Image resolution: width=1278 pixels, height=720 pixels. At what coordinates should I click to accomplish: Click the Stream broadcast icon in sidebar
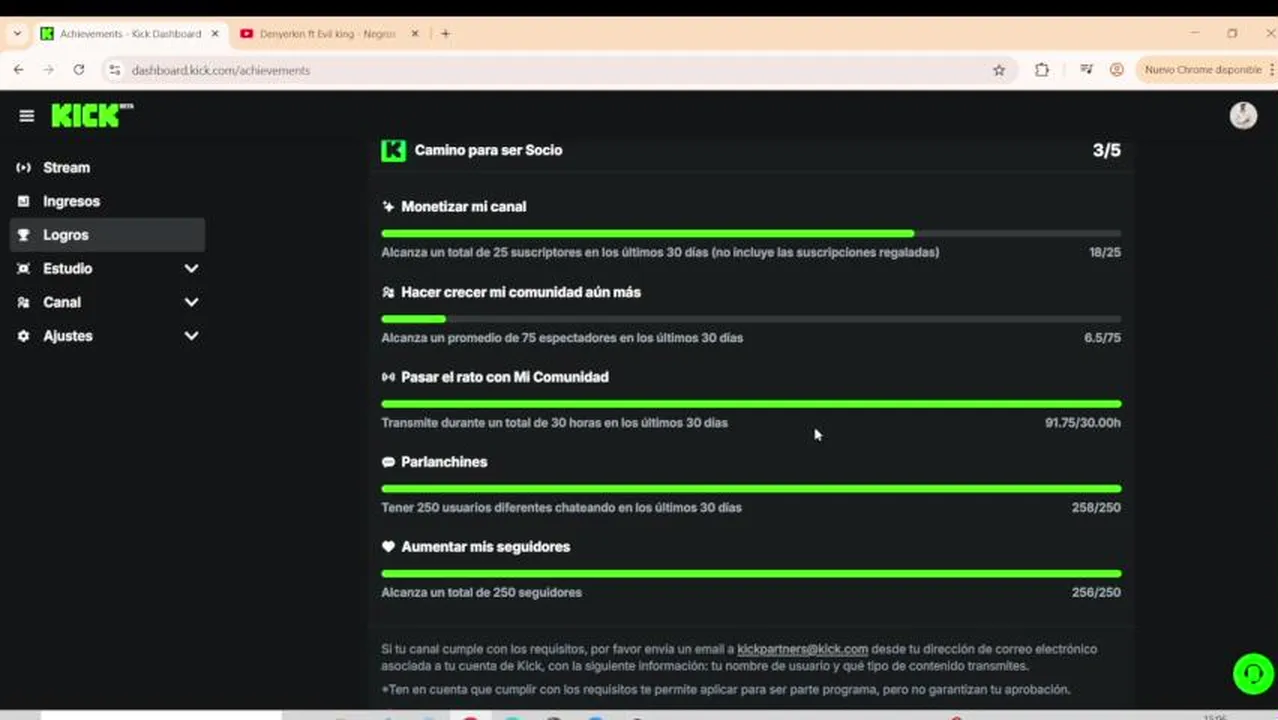(24, 168)
